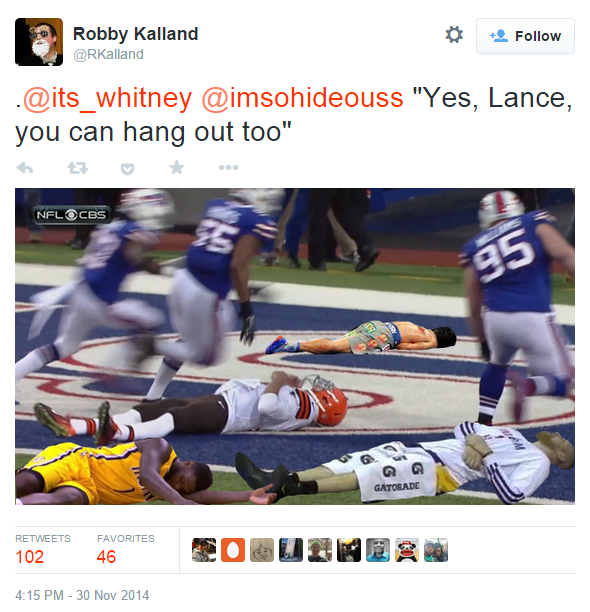Favorite the tweet with the star icon
This screenshot has width=590, height=612.
coord(177,167)
